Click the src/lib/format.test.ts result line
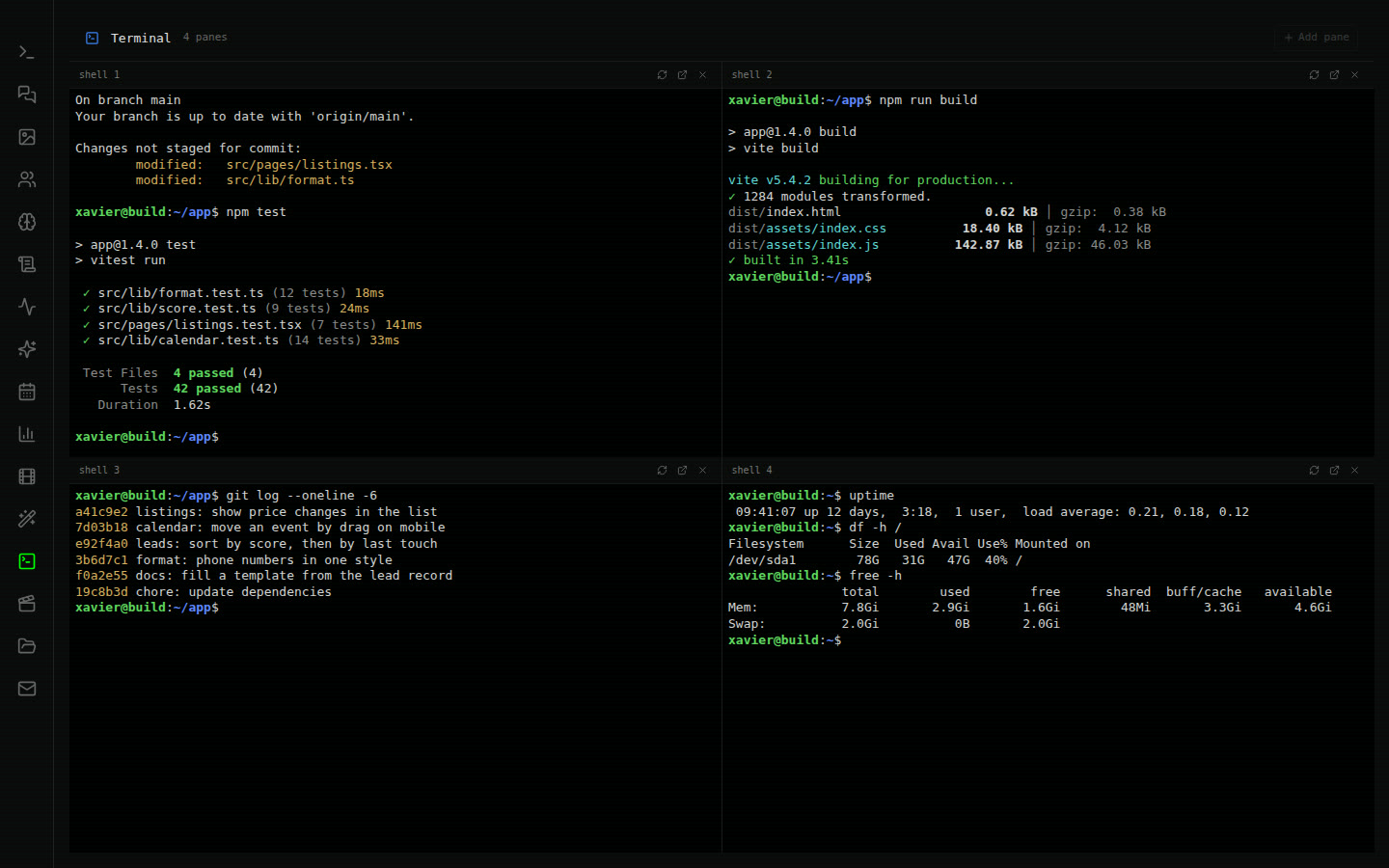Viewport: 1389px width, 868px height. pos(233,293)
